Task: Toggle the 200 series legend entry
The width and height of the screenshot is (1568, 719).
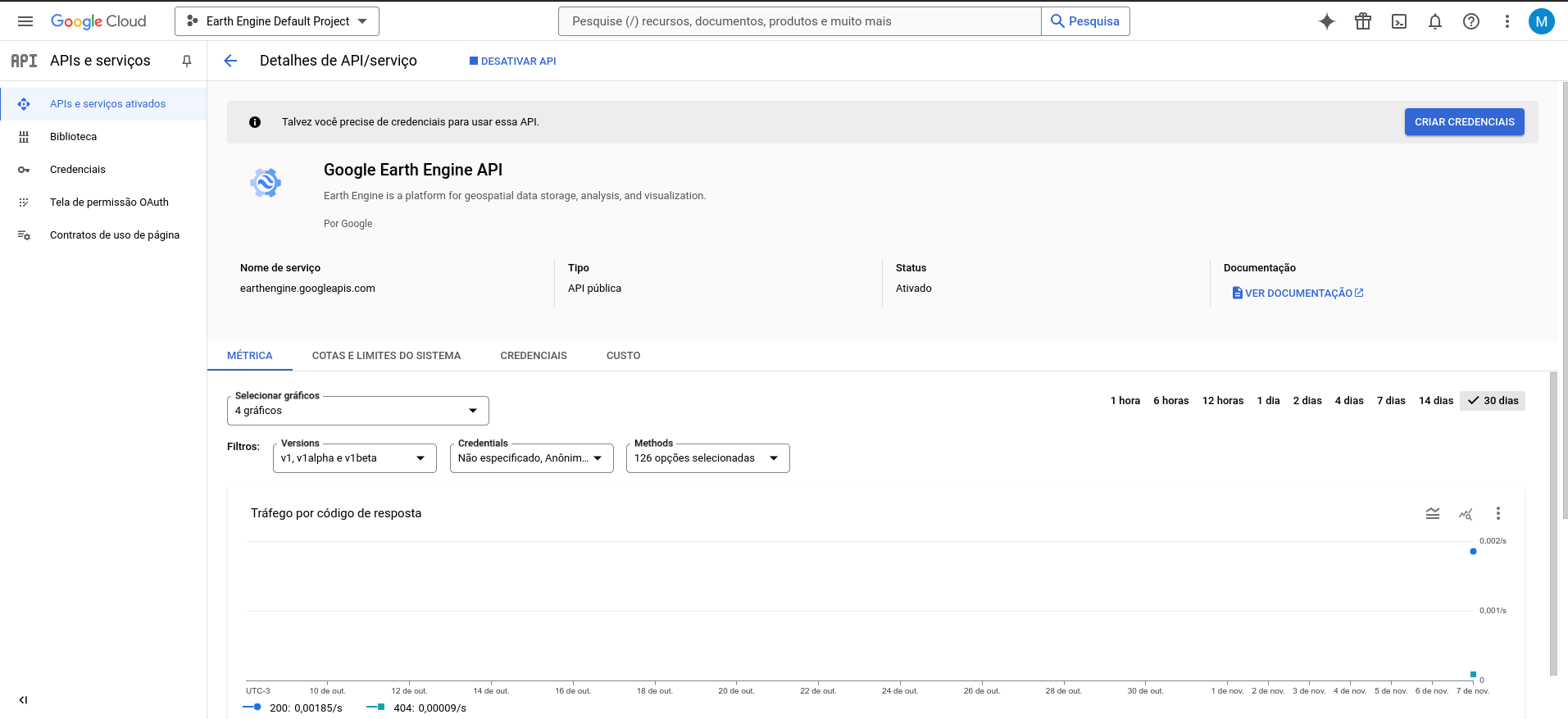Action: 293,708
